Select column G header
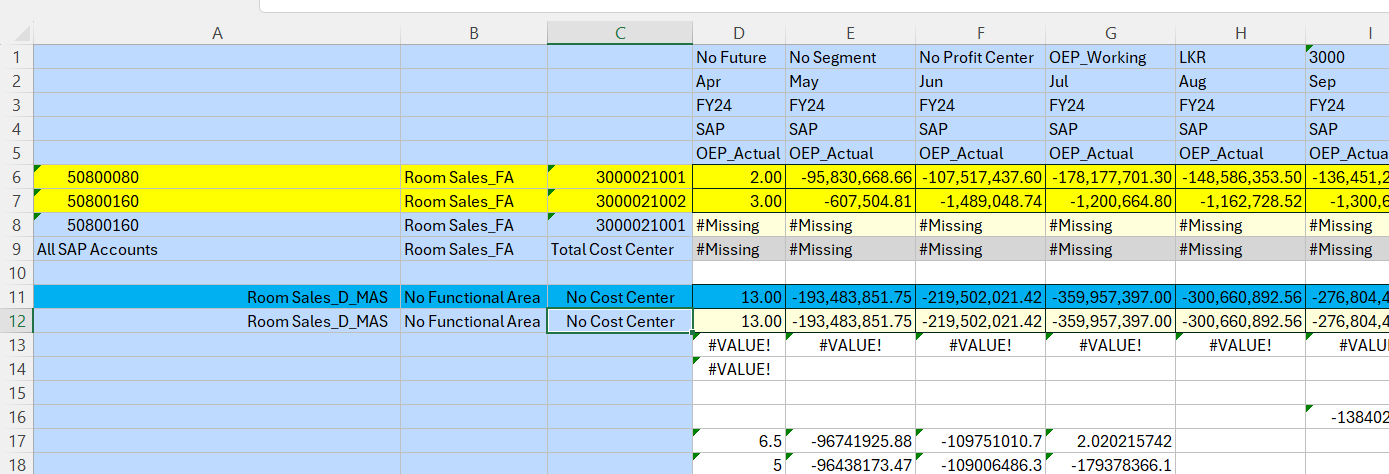 [1110, 33]
